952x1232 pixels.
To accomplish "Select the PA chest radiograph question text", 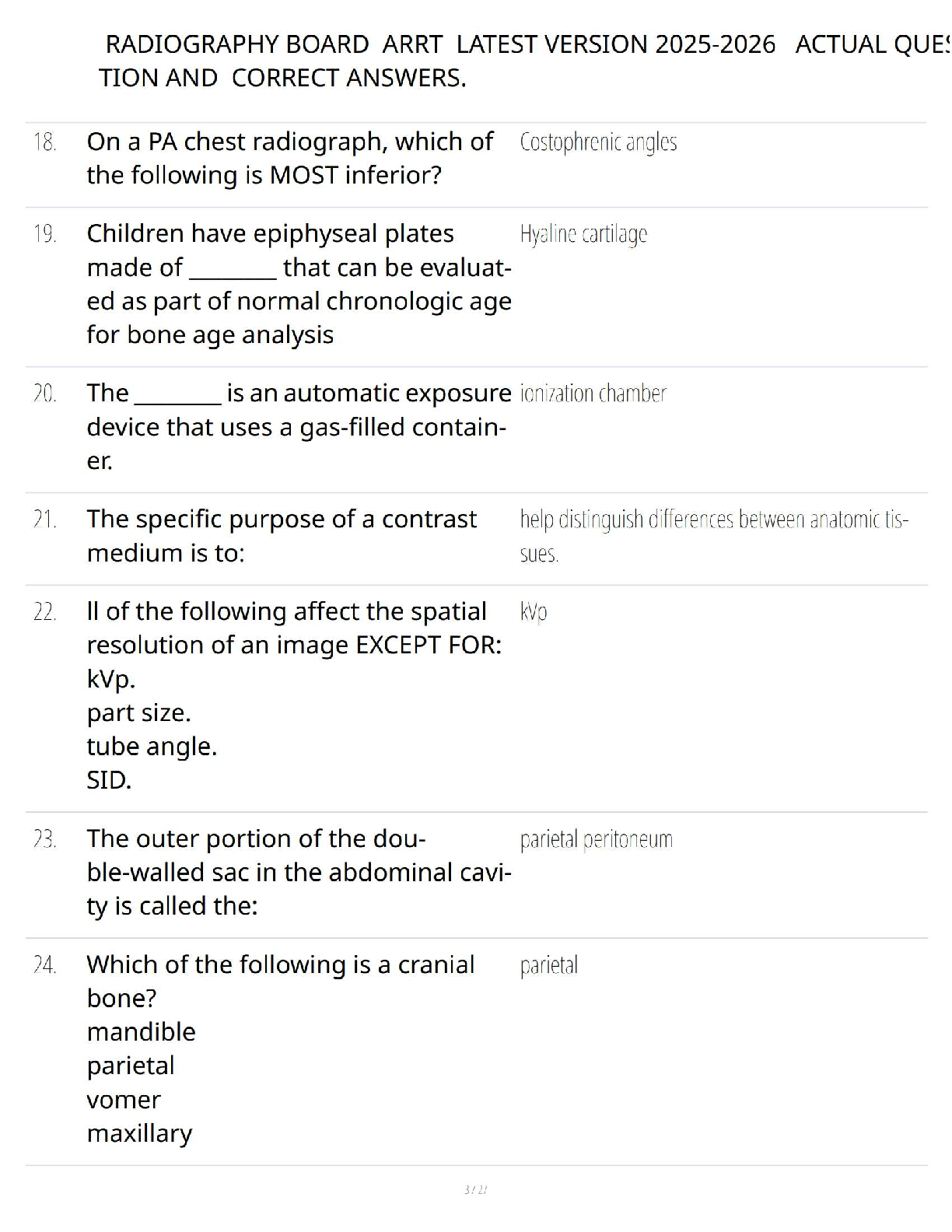I will 290,158.
